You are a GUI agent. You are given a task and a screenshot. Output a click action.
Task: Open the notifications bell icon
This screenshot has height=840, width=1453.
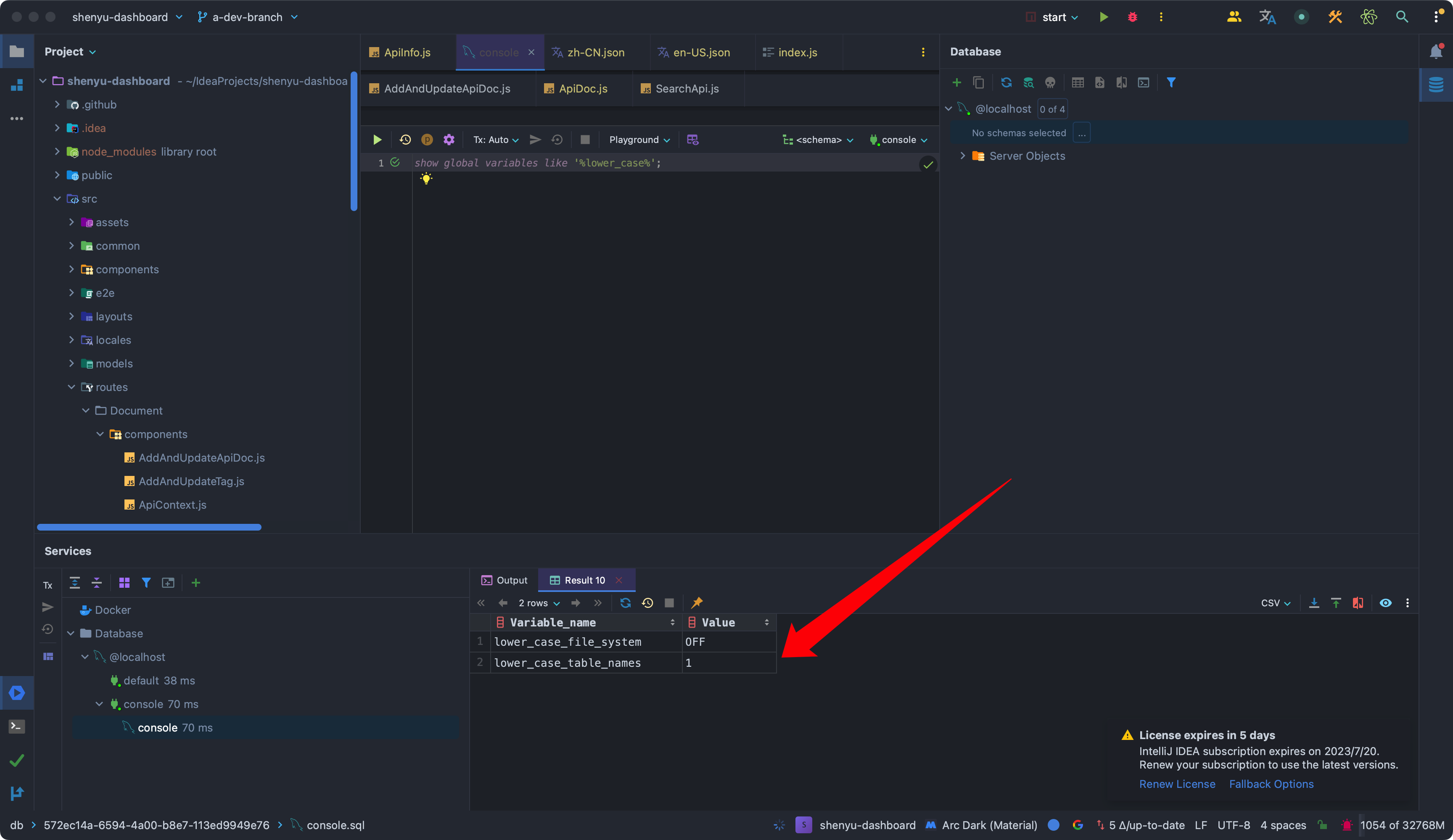[1436, 52]
